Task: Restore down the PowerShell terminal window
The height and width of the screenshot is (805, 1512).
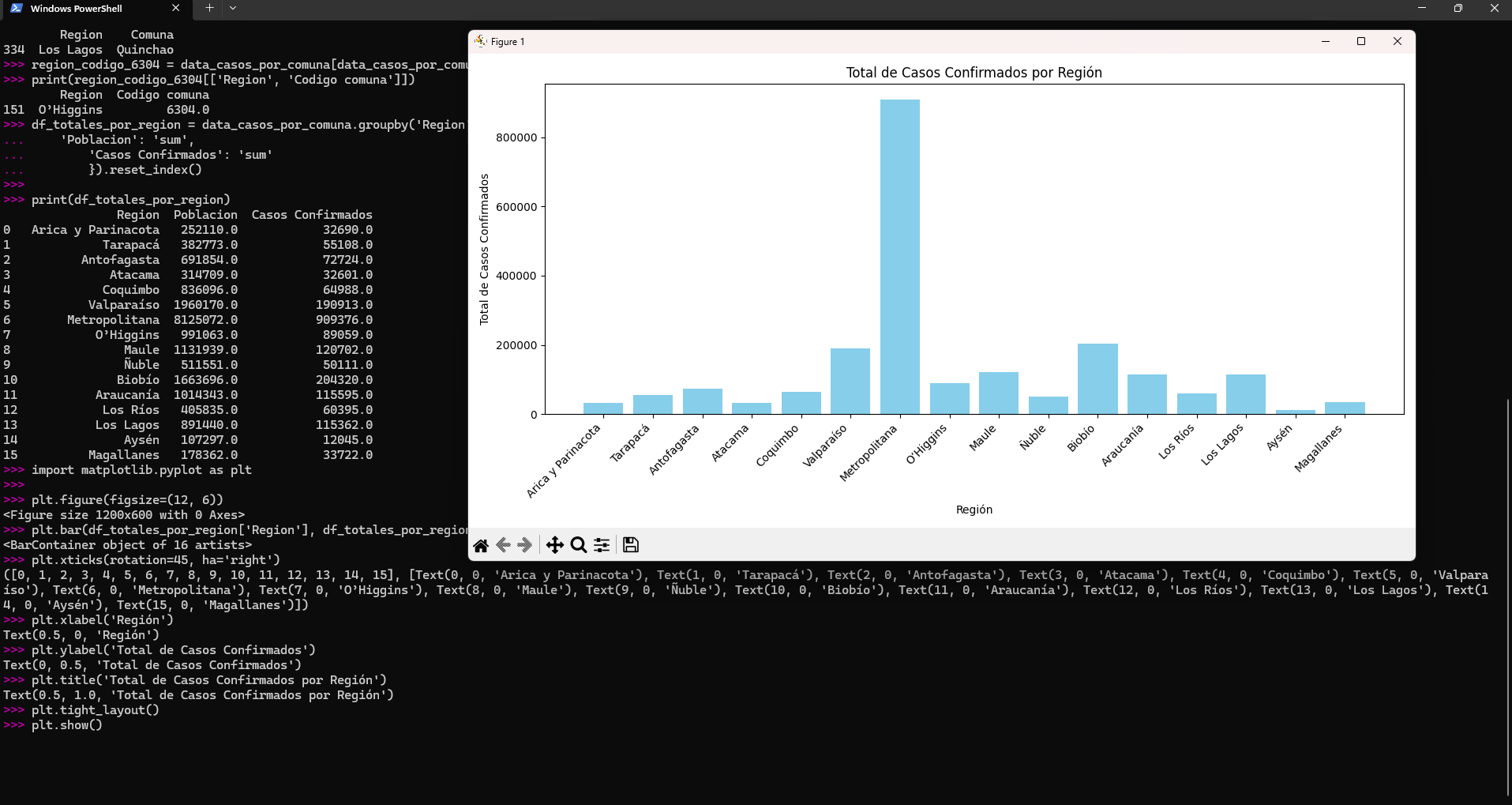Action: pos(1458,9)
